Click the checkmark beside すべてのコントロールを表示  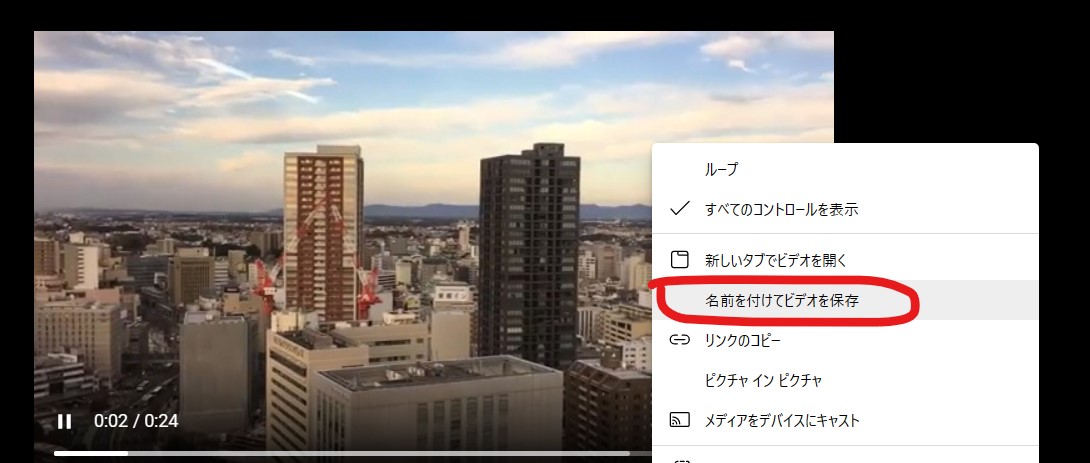pyautogui.click(x=679, y=209)
